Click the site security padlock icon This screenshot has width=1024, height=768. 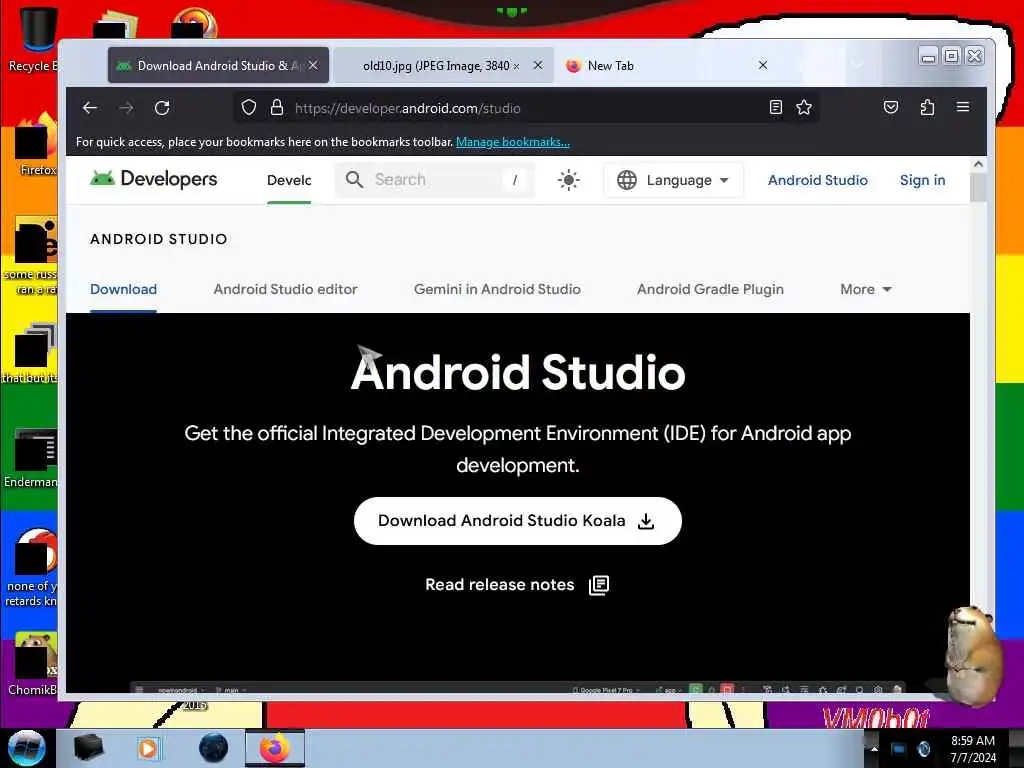pos(277,108)
